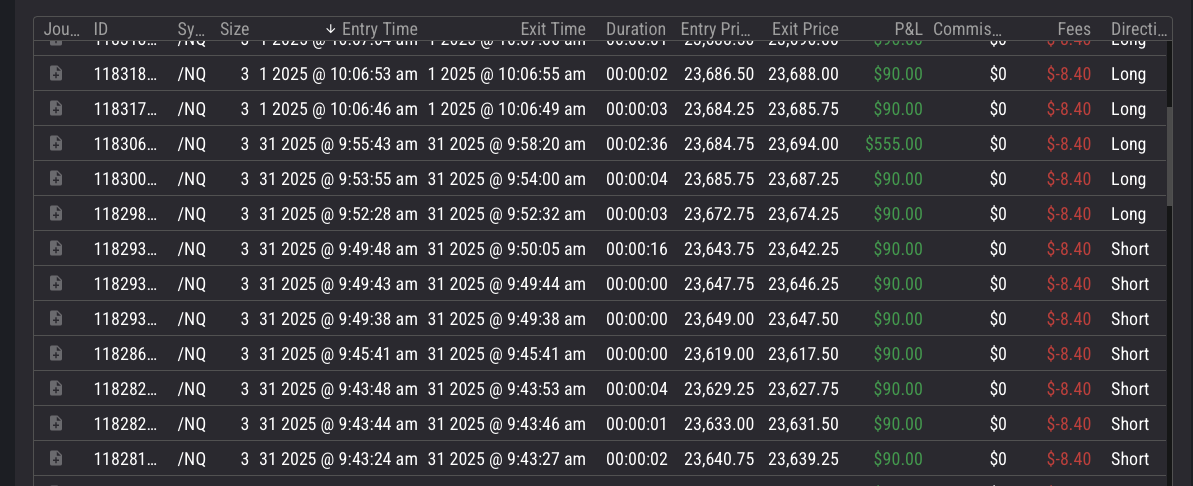This screenshot has height=486, width=1193.
Task: Open journal note for the 9:53:55 am trade
Action: click(x=56, y=179)
